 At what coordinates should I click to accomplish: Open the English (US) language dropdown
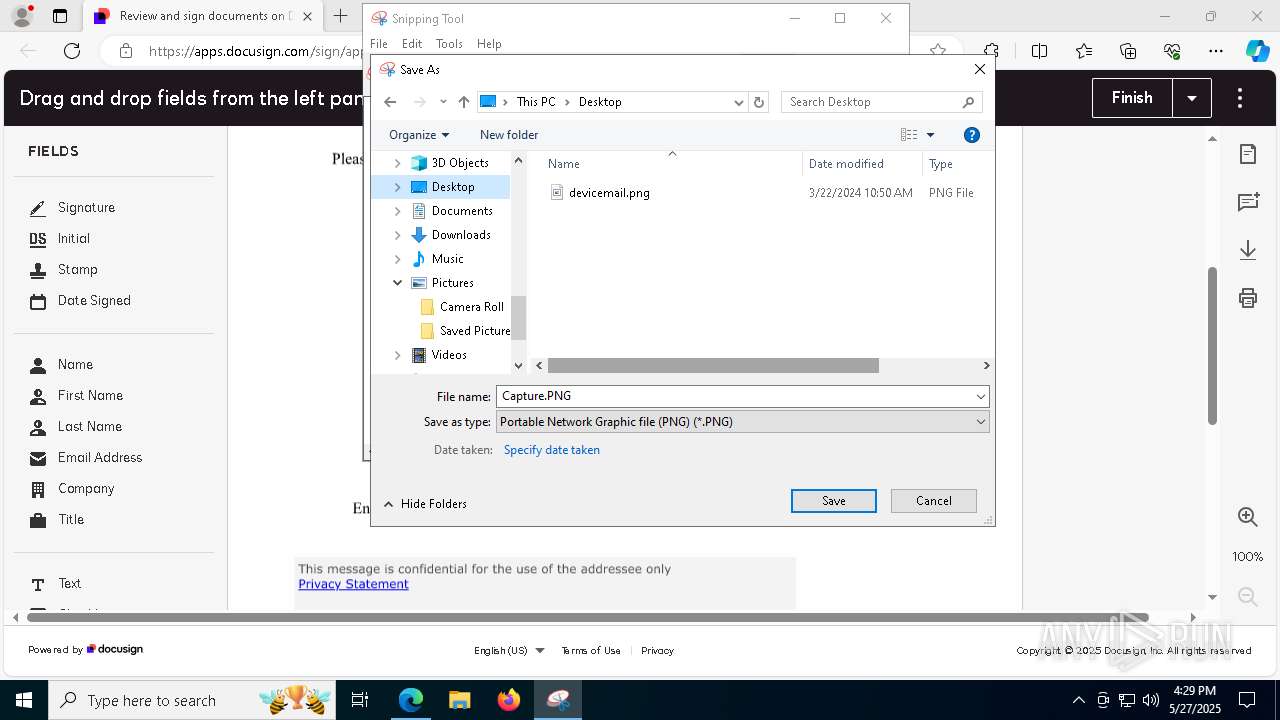coord(509,651)
